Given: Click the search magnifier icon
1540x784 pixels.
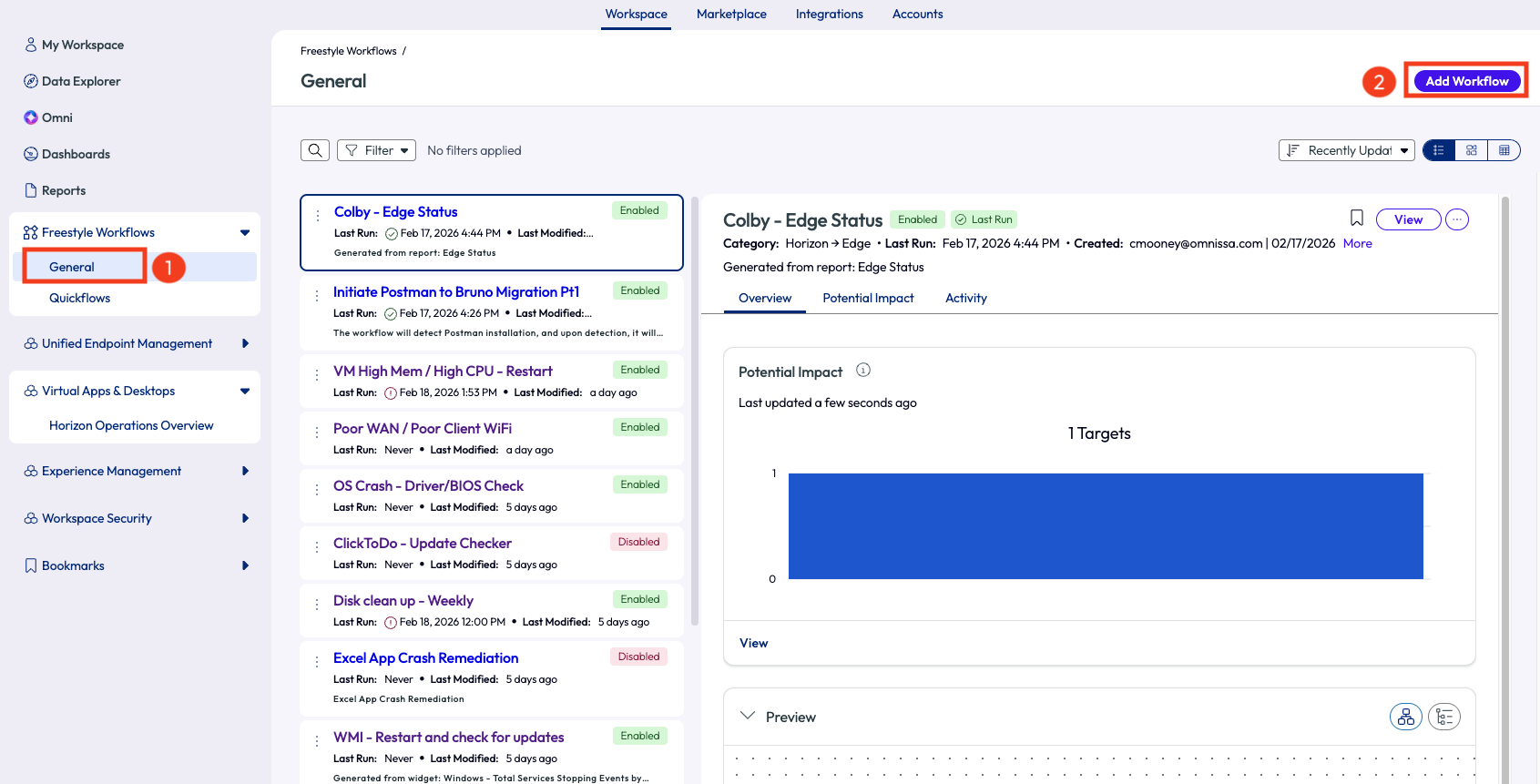Looking at the screenshot, I should [315, 150].
